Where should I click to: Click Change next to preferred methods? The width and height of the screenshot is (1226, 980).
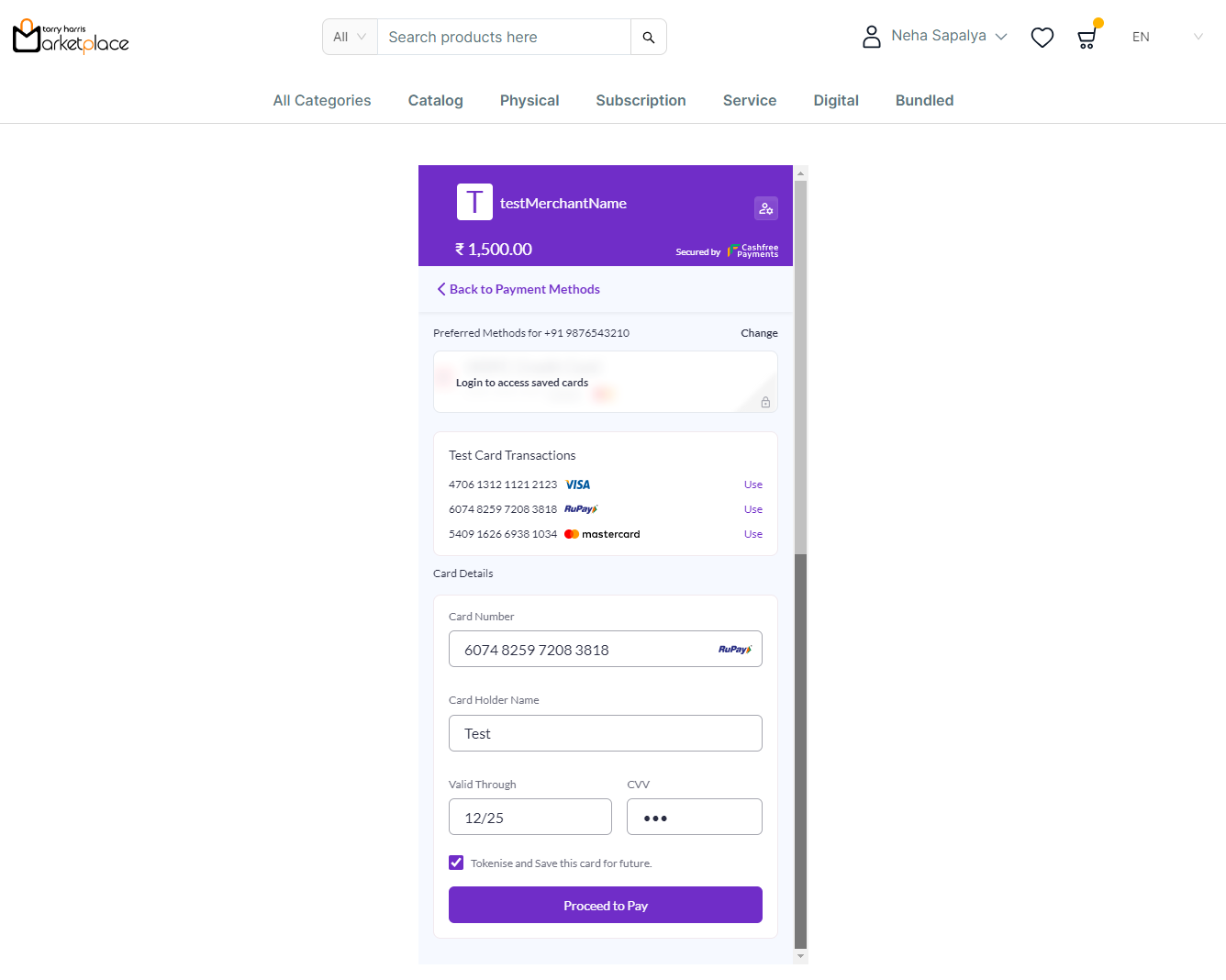759,333
